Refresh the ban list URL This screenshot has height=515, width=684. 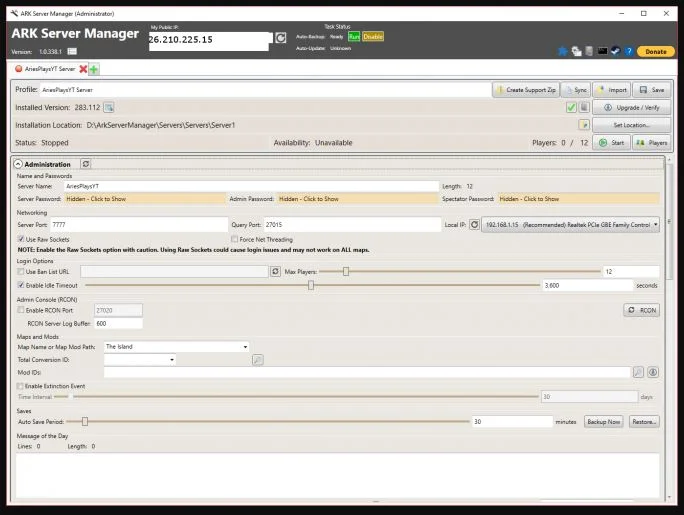[275, 272]
